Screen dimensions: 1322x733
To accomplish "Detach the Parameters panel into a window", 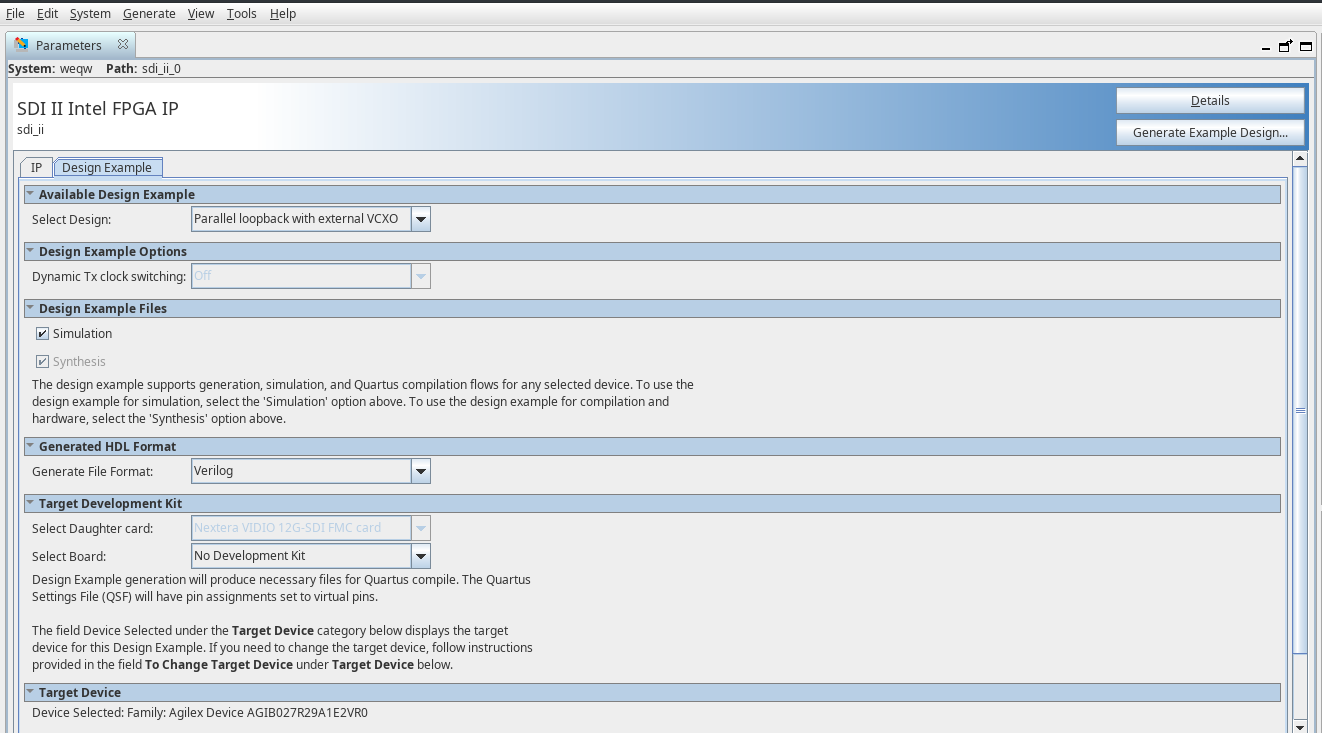I will click(1286, 46).
